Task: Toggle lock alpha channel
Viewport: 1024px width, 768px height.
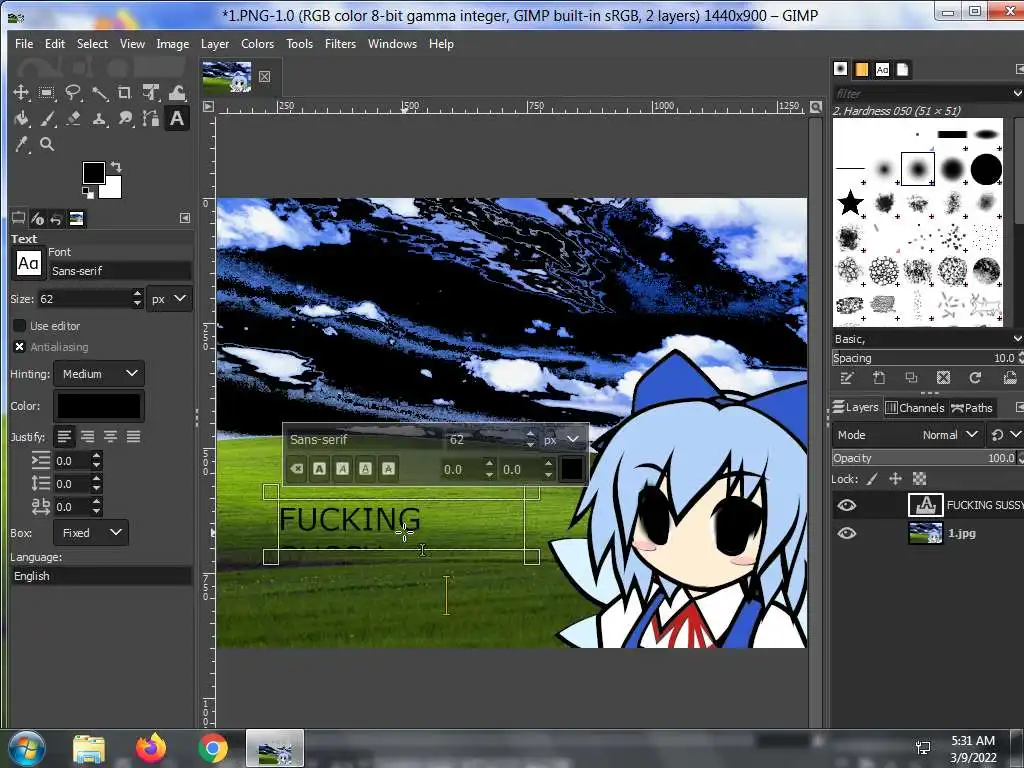Action: pyautogui.click(x=920, y=479)
